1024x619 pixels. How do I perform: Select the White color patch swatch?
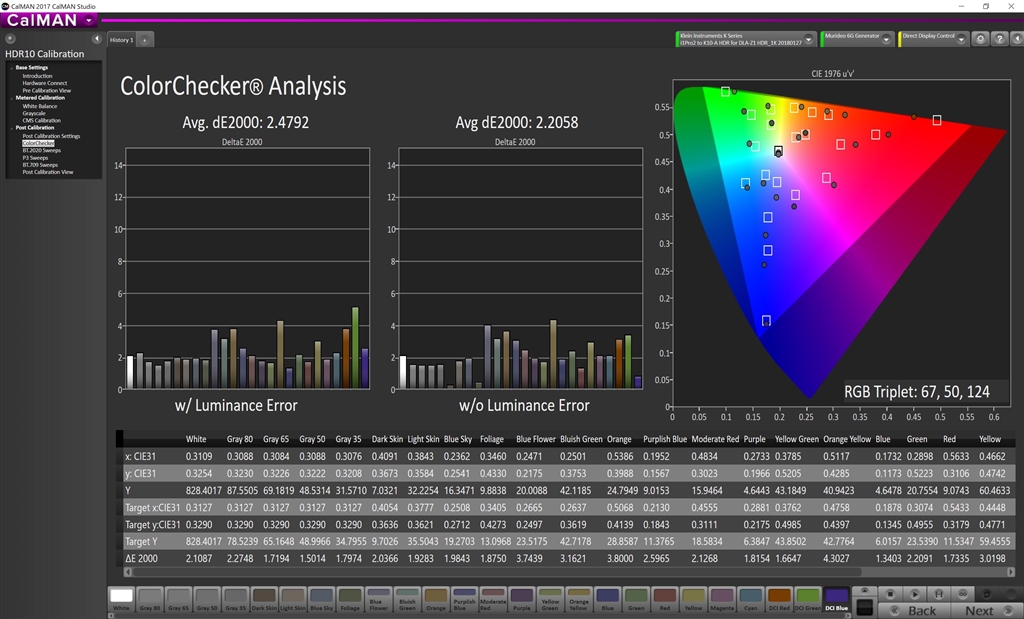[x=121, y=599]
